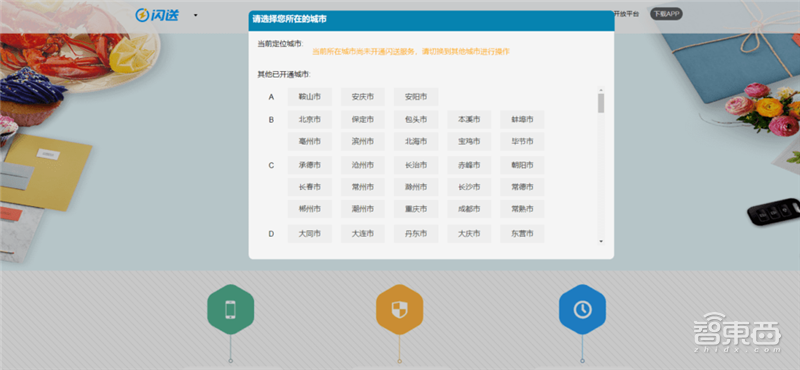Choose 丹东市 from the city list
Viewport: 800px width, 370px height.
pos(416,234)
